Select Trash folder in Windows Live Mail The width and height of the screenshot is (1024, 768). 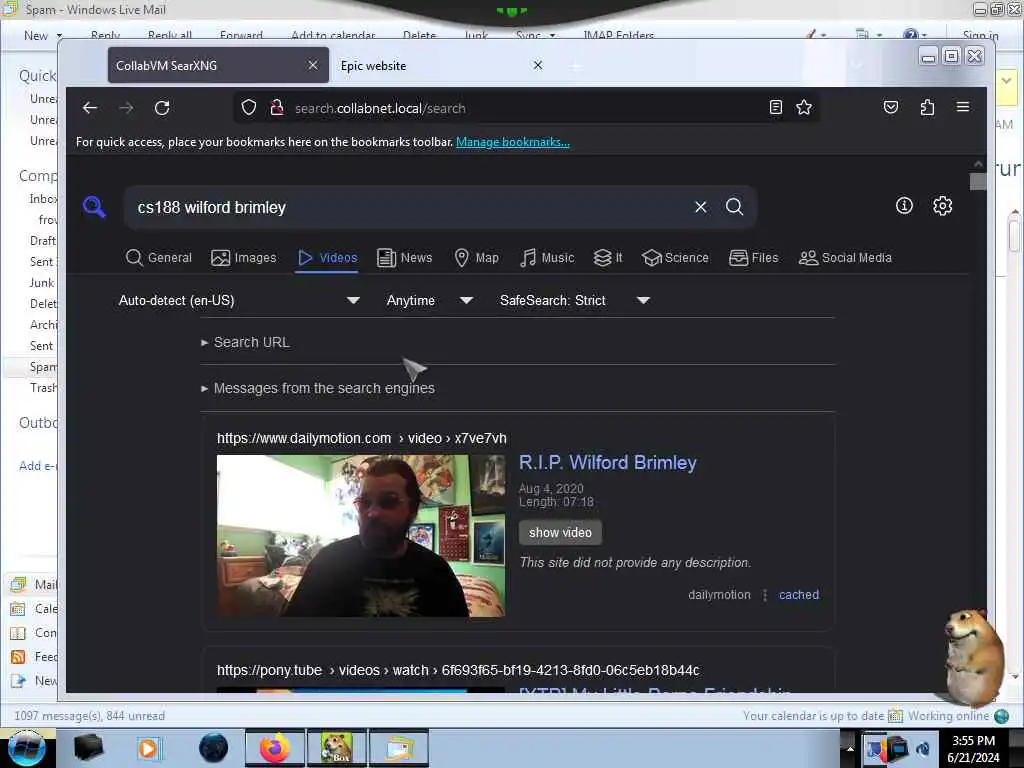point(43,388)
